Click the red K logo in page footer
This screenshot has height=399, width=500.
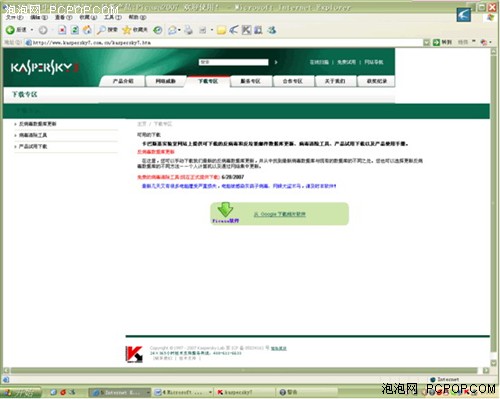click(134, 354)
